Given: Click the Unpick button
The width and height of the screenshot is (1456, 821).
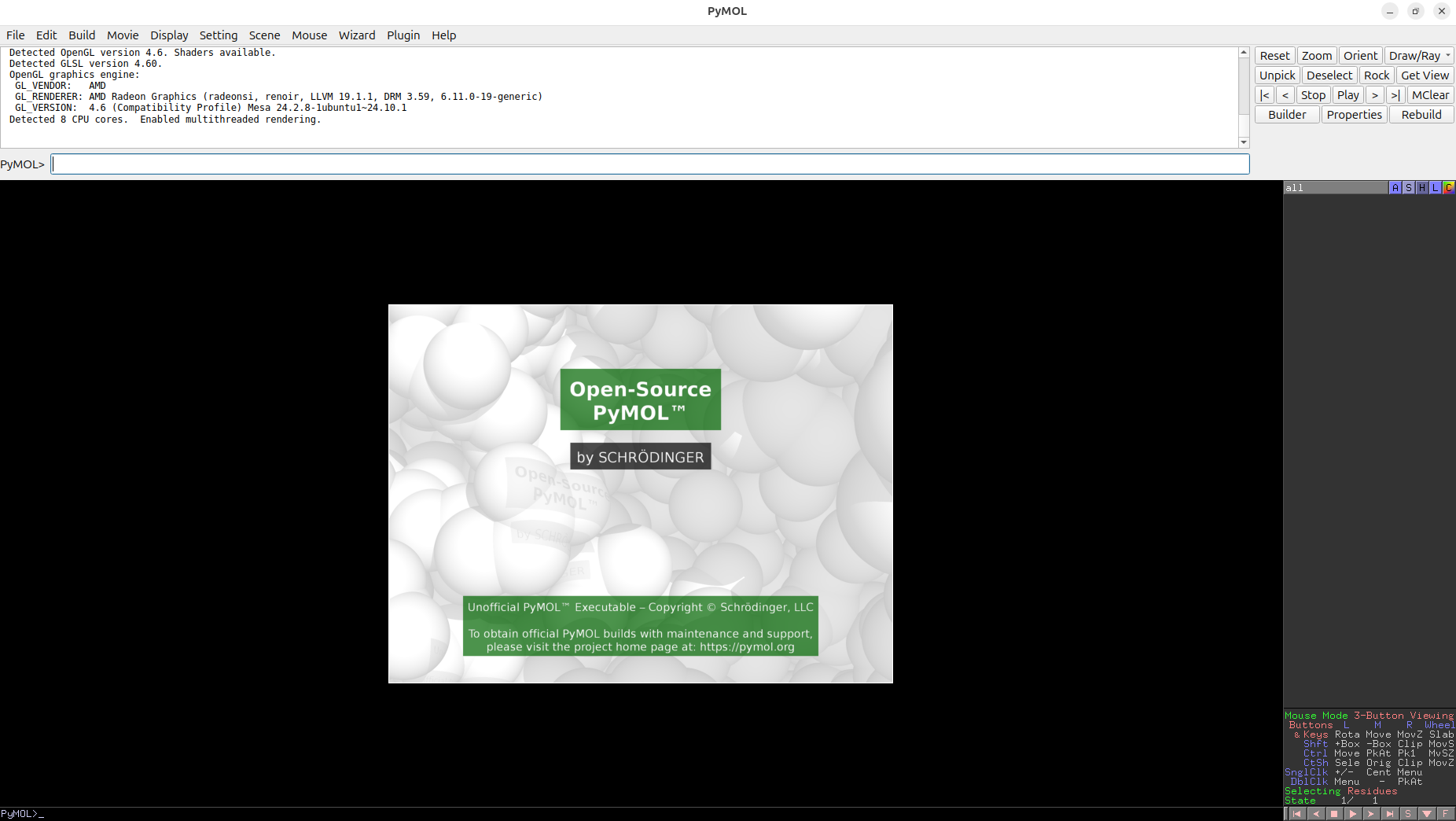Looking at the screenshot, I should pyautogui.click(x=1277, y=75).
